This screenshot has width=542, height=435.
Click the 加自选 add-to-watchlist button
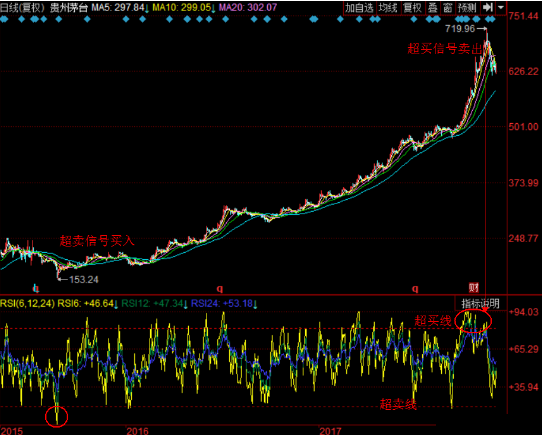tap(359, 8)
